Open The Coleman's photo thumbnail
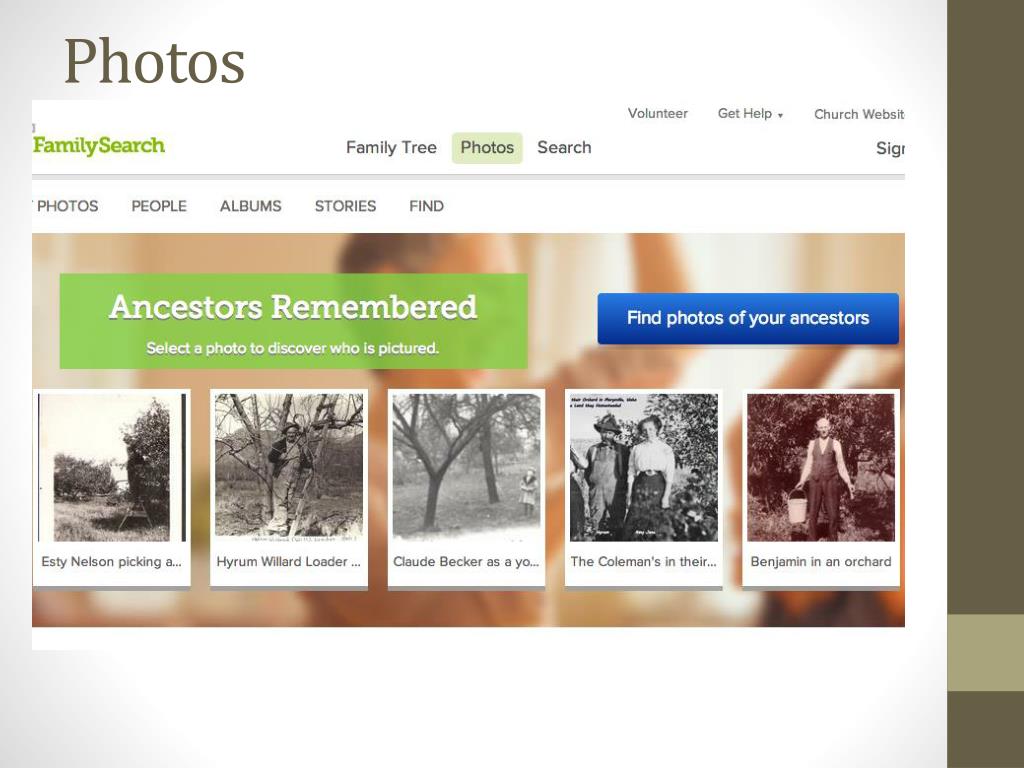Image resolution: width=1024 pixels, height=768 pixels. pyautogui.click(x=643, y=488)
